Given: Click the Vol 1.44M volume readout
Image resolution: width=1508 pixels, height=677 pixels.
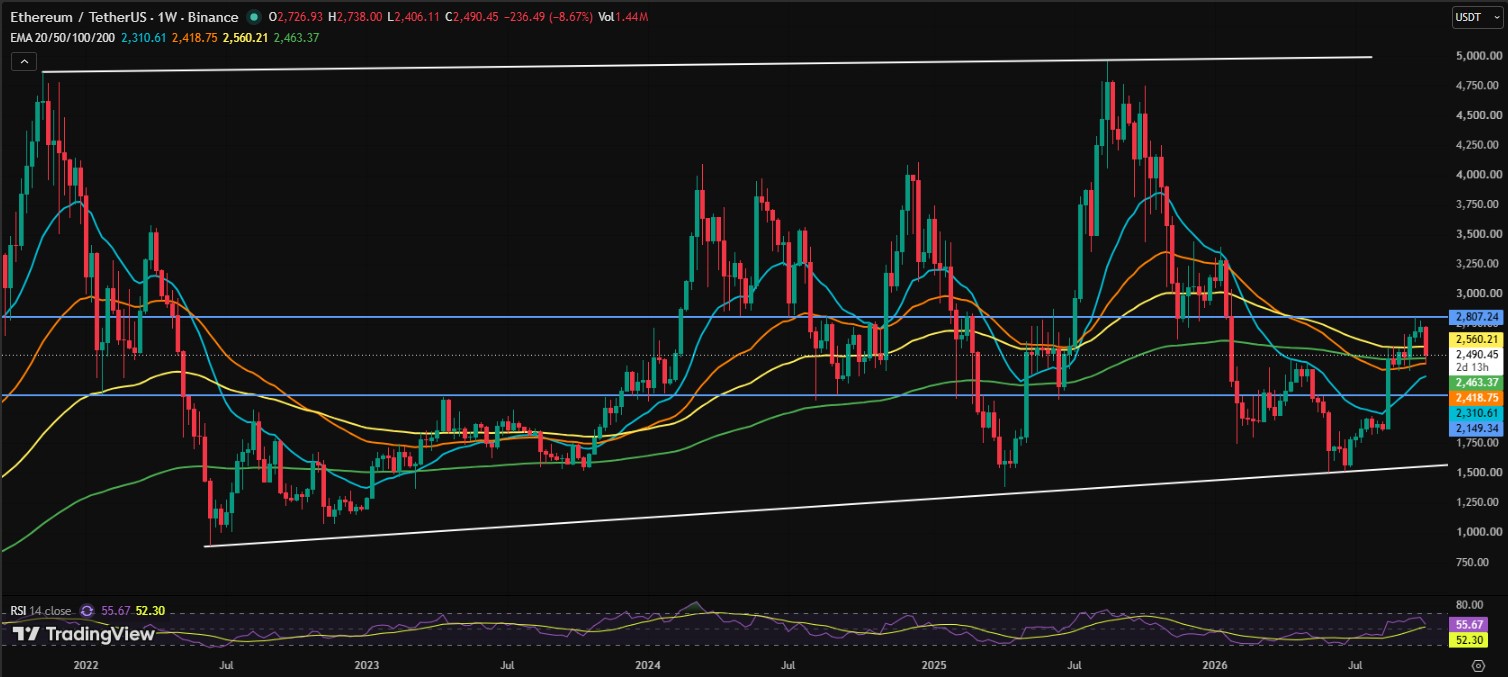Looking at the screenshot, I should pos(623,17).
